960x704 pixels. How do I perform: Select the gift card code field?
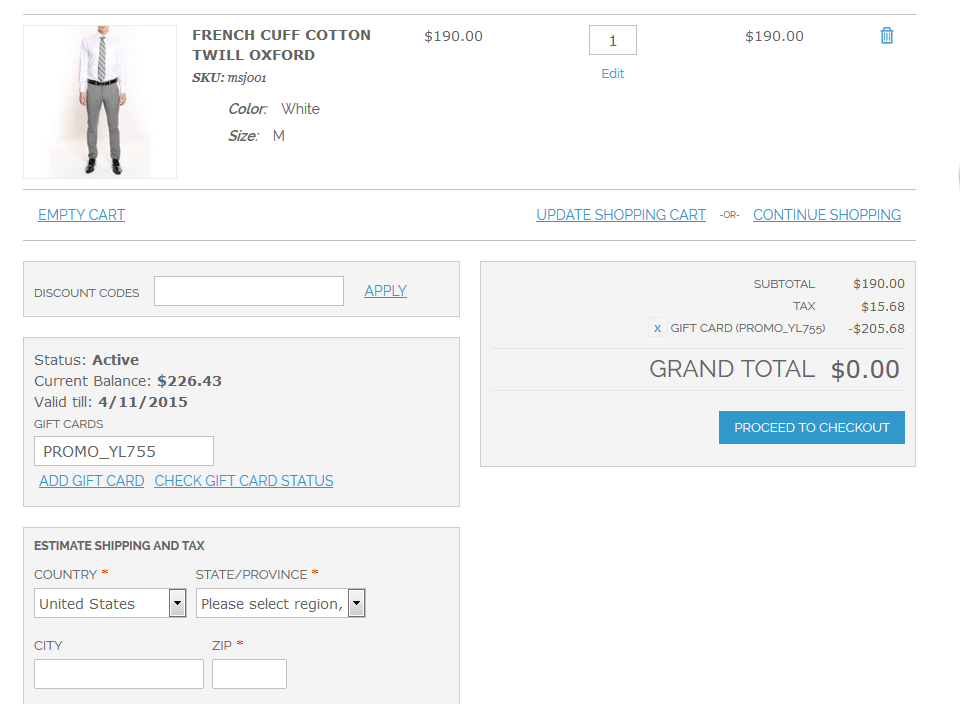[123, 450]
